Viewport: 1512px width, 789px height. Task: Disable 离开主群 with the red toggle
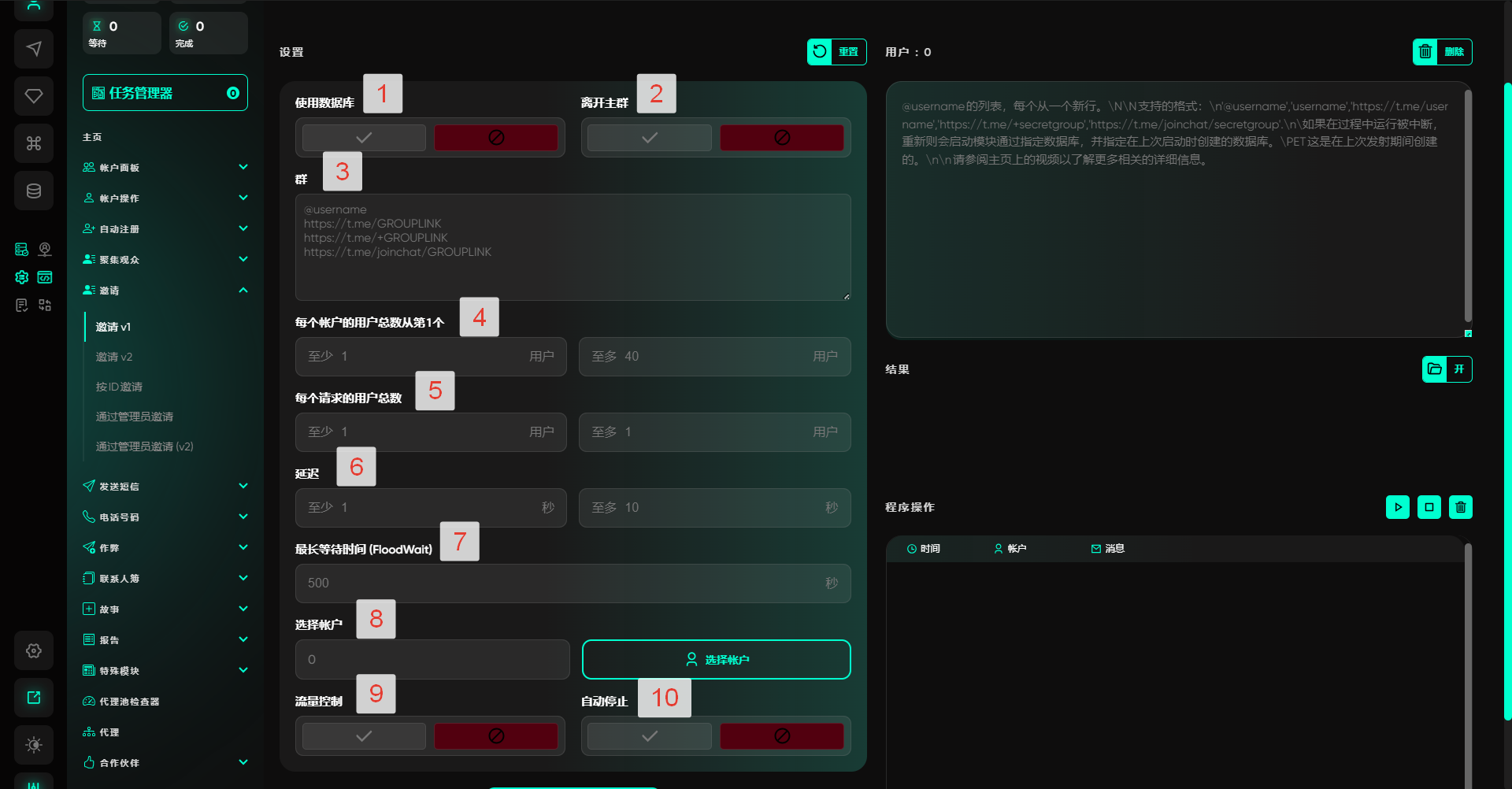click(x=781, y=138)
